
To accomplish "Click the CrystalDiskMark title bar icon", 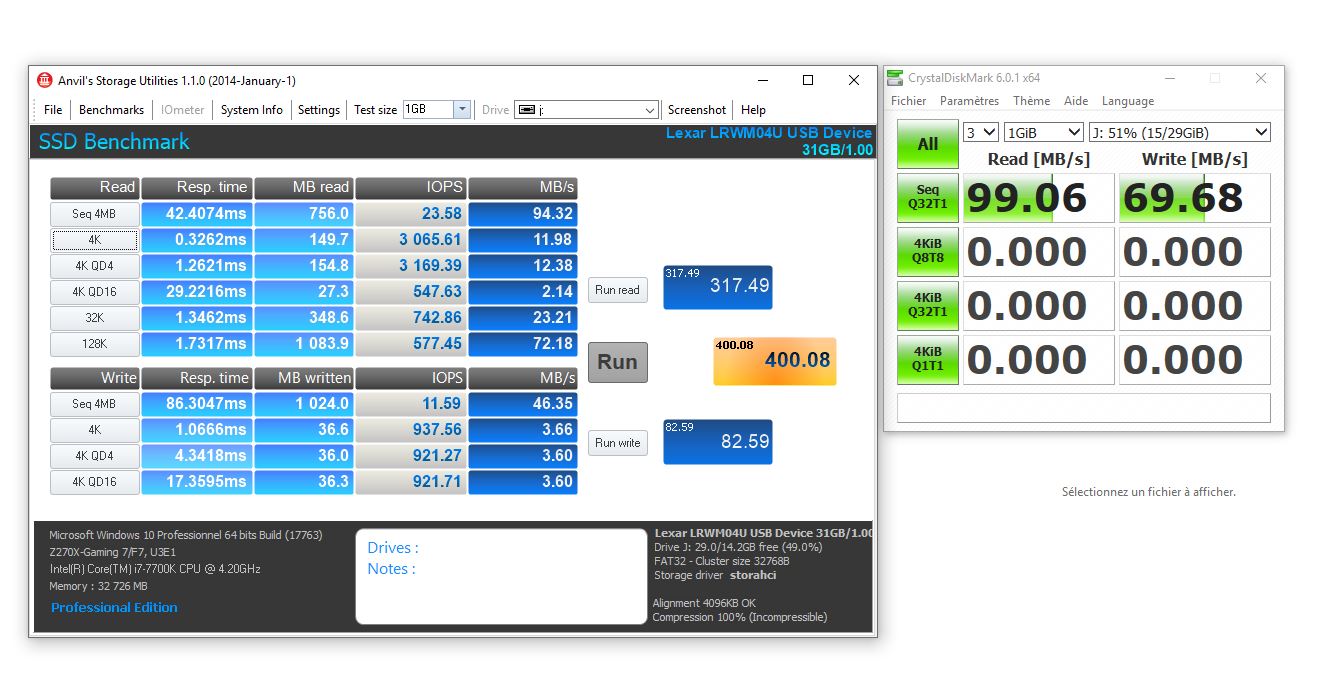I will pos(895,78).
